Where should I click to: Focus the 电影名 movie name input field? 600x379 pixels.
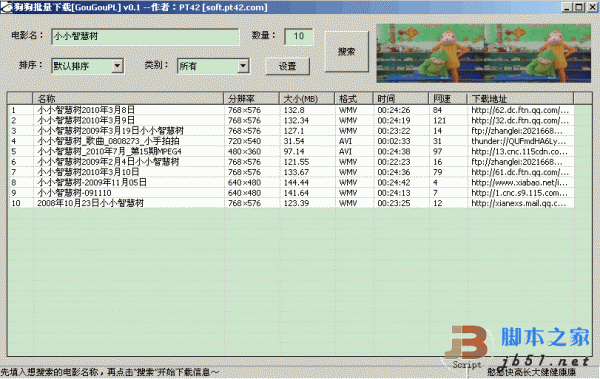(x=145, y=37)
